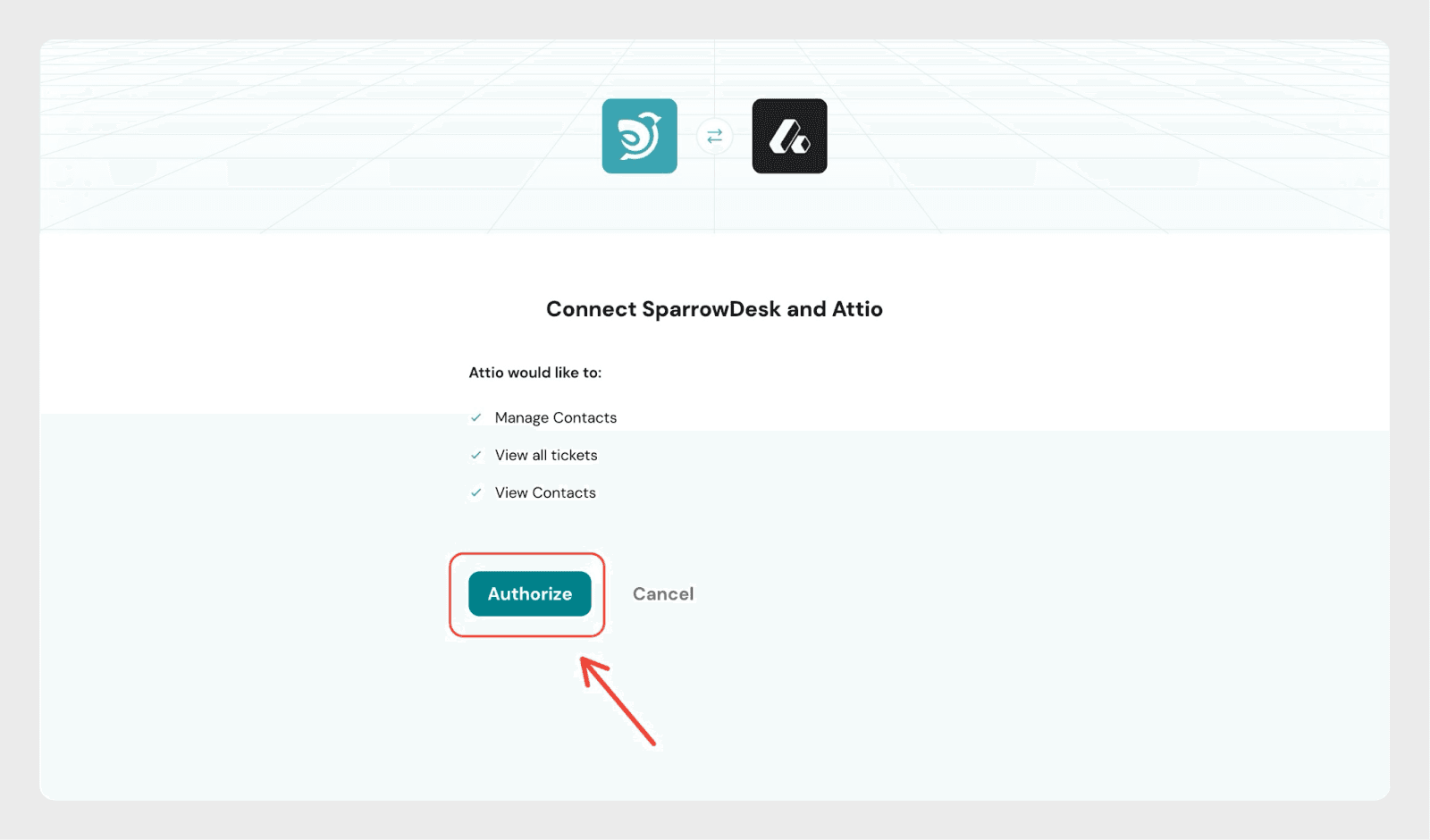Click the checkmark beside View Contacts
1430x840 pixels.
pyautogui.click(x=476, y=492)
